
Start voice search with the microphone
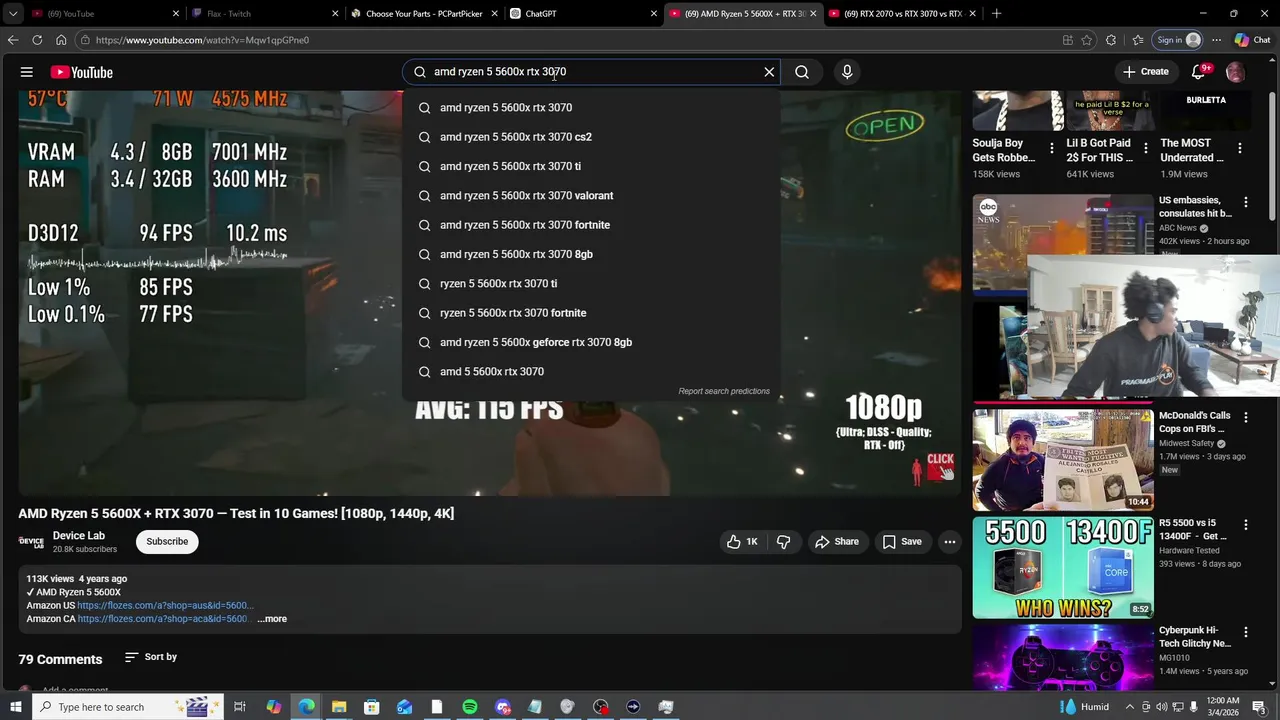coord(847,72)
